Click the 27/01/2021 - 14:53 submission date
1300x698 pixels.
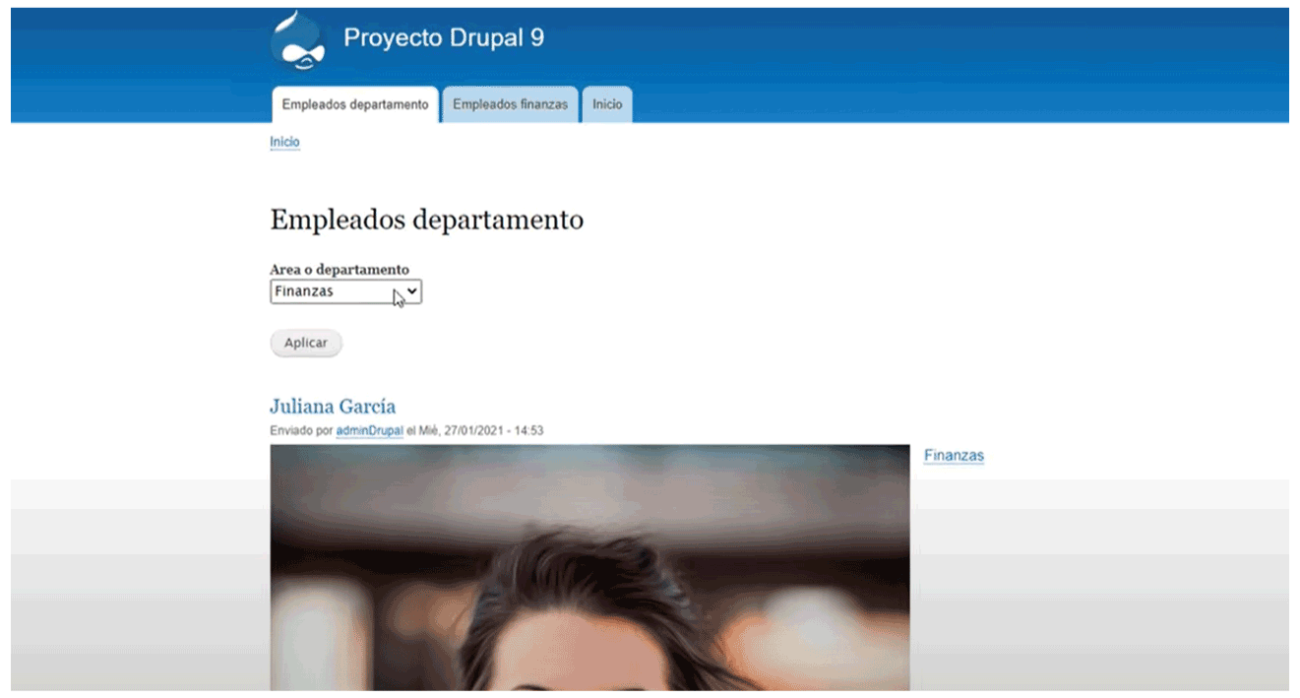[495, 430]
